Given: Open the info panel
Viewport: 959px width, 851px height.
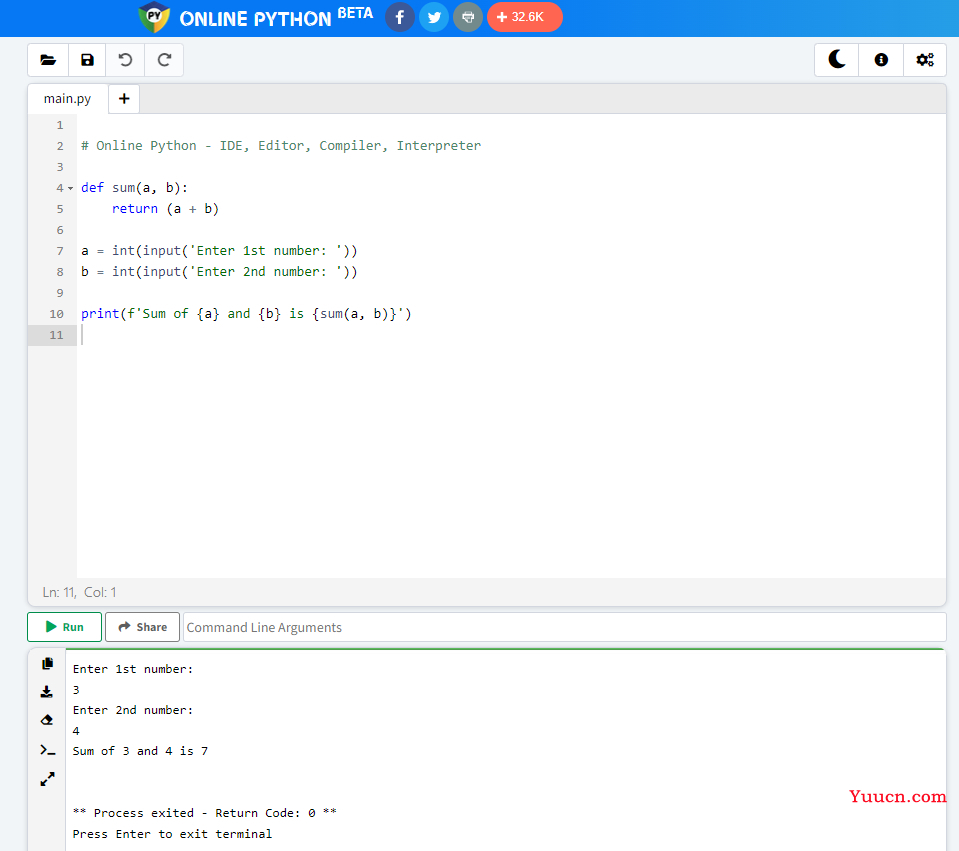Looking at the screenshot, I should 881,60.
